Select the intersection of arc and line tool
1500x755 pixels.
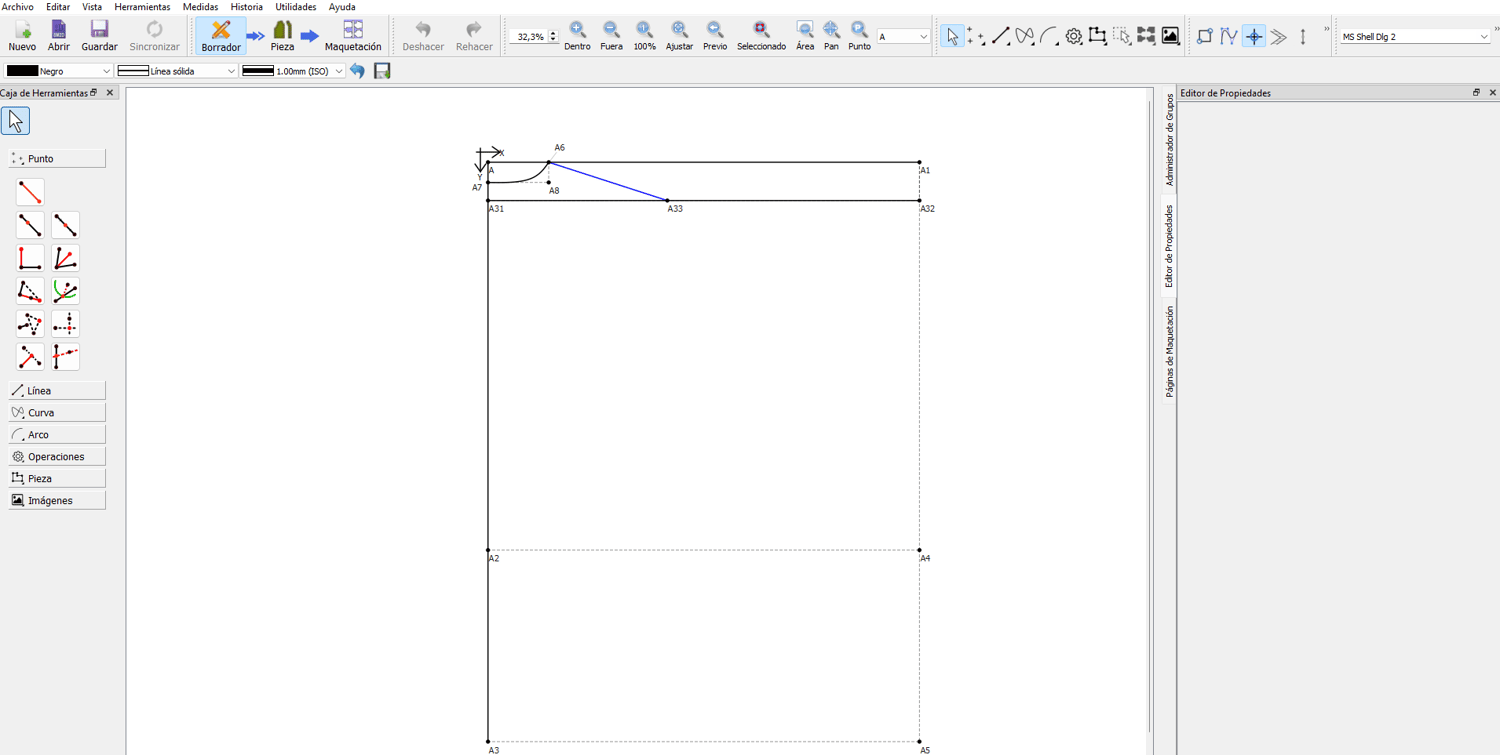click(65, 291)
